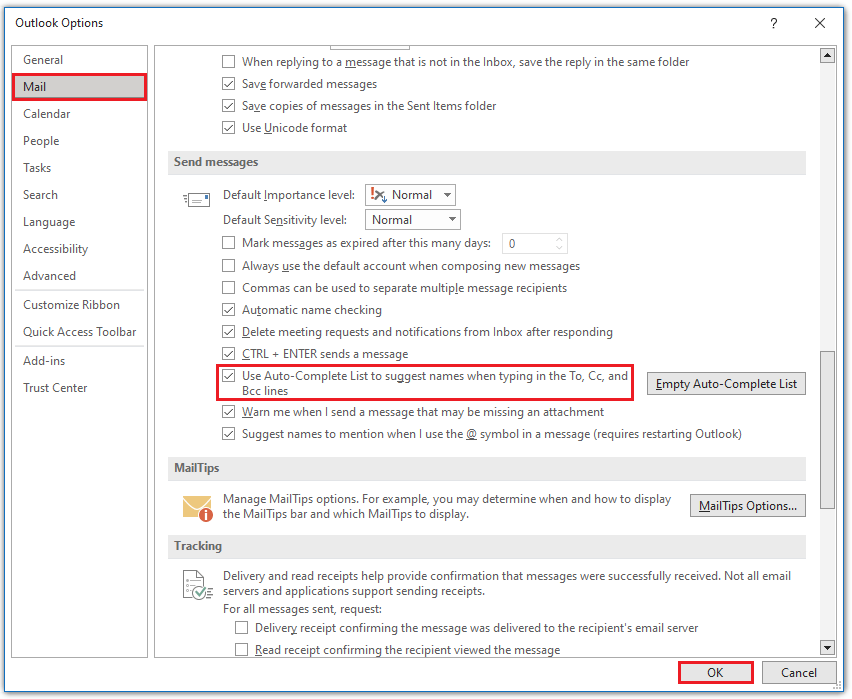Click the up stepper on expired days field
This screenshot has height=699, width=852.
560,238
